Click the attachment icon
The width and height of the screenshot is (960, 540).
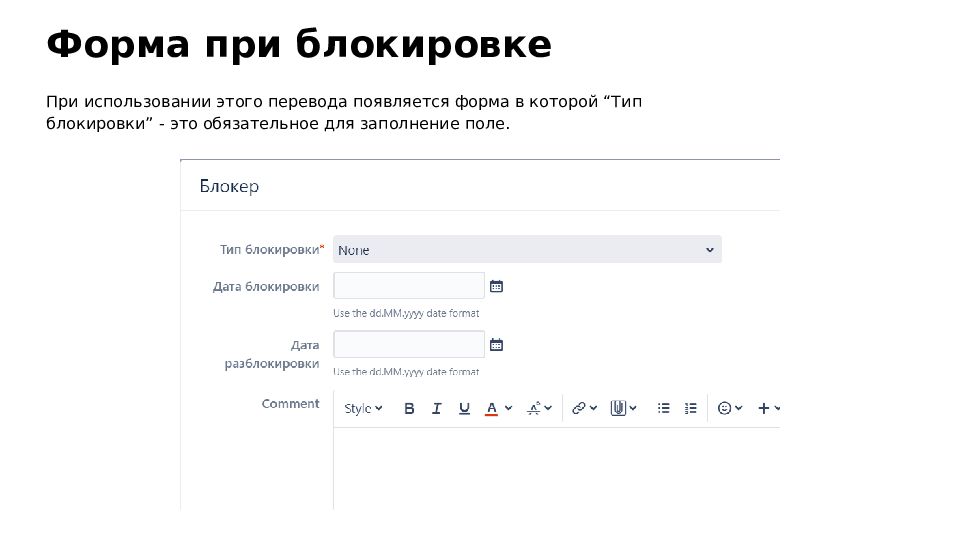point(617,408)
